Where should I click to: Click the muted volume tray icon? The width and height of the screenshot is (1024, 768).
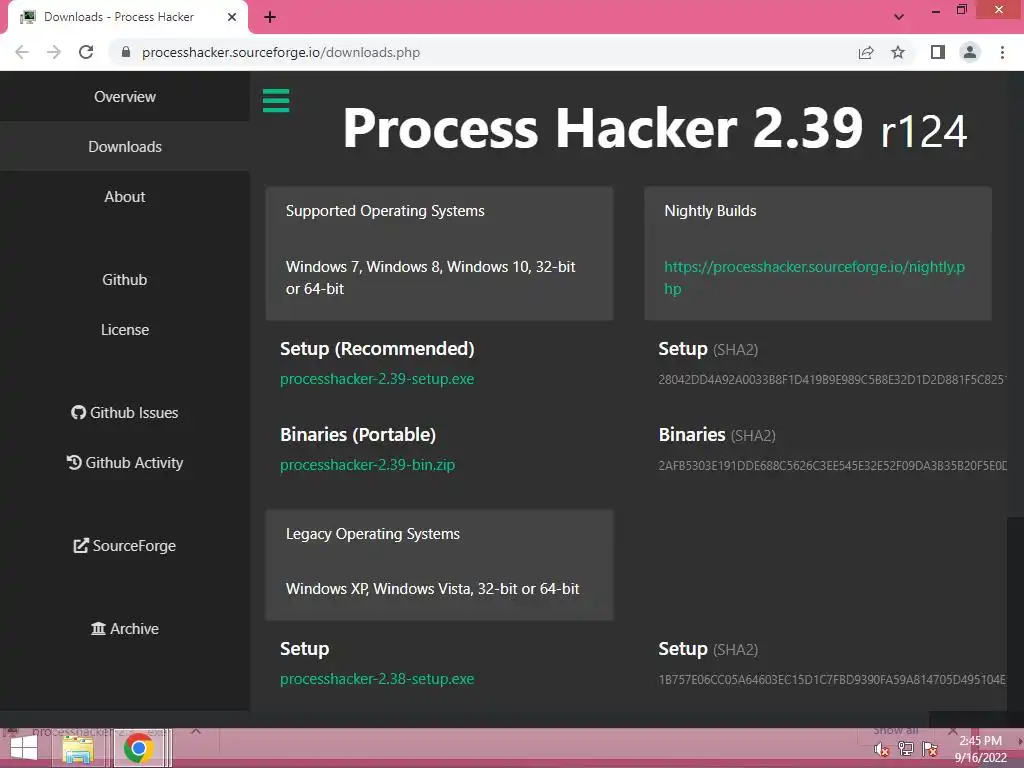click(882, 749)
